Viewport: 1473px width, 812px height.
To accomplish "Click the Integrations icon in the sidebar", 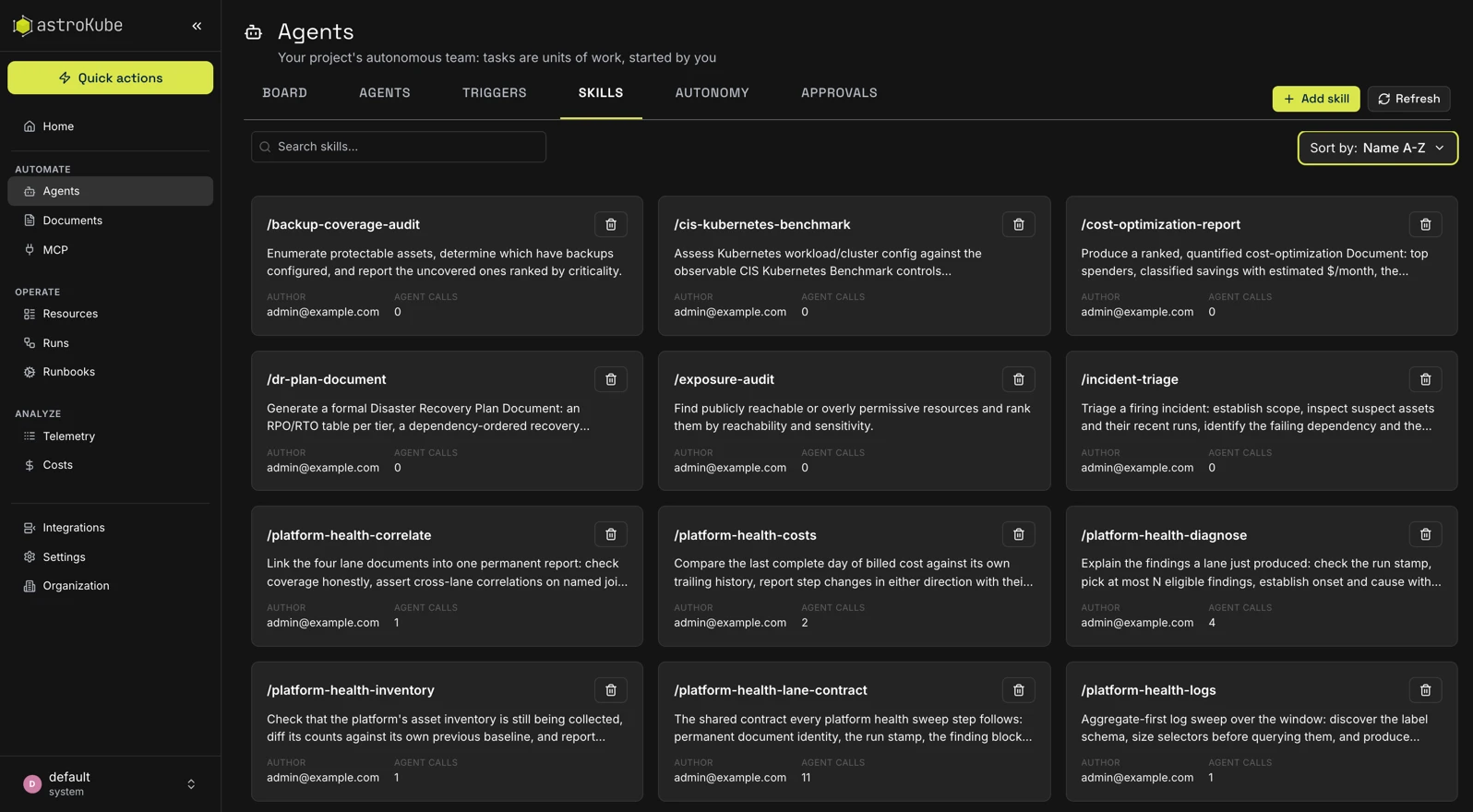I will tap(30, 528).
